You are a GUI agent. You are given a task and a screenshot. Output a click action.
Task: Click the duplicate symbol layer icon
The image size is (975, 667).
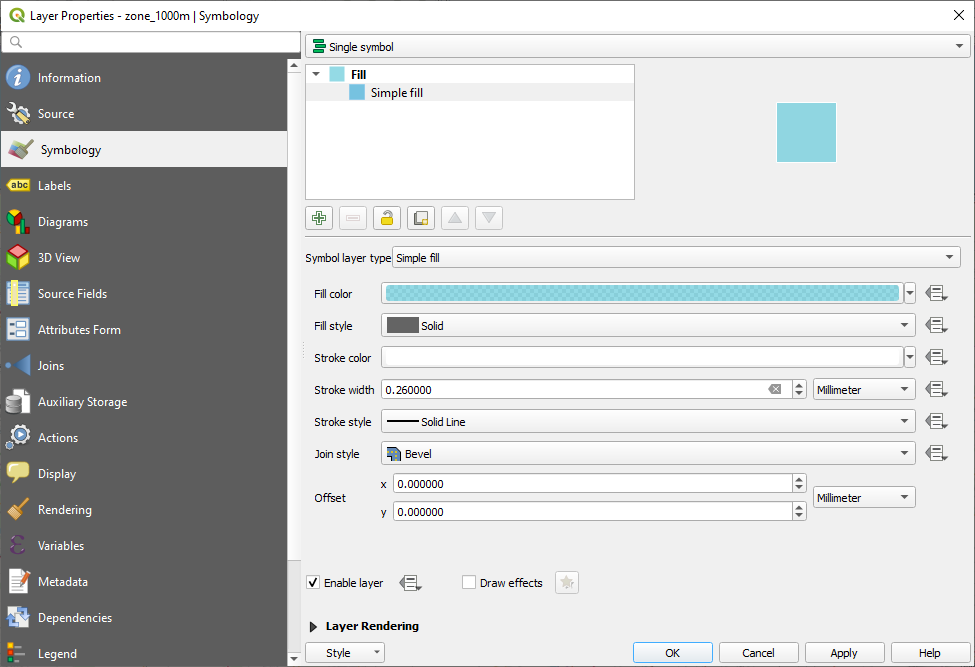pyautogui.click(x=421, y=218)
